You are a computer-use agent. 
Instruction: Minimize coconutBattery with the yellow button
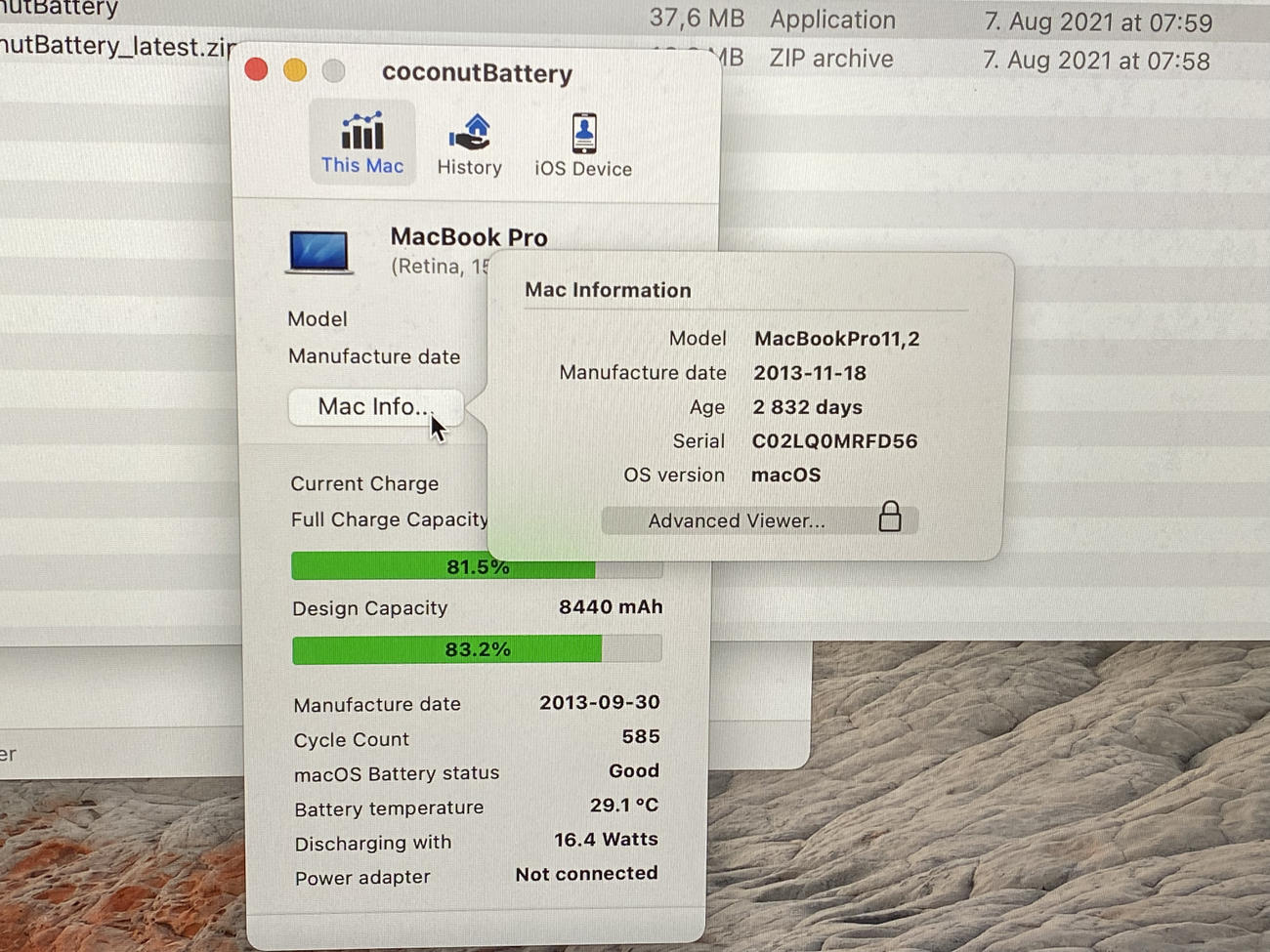pos(295,70)
